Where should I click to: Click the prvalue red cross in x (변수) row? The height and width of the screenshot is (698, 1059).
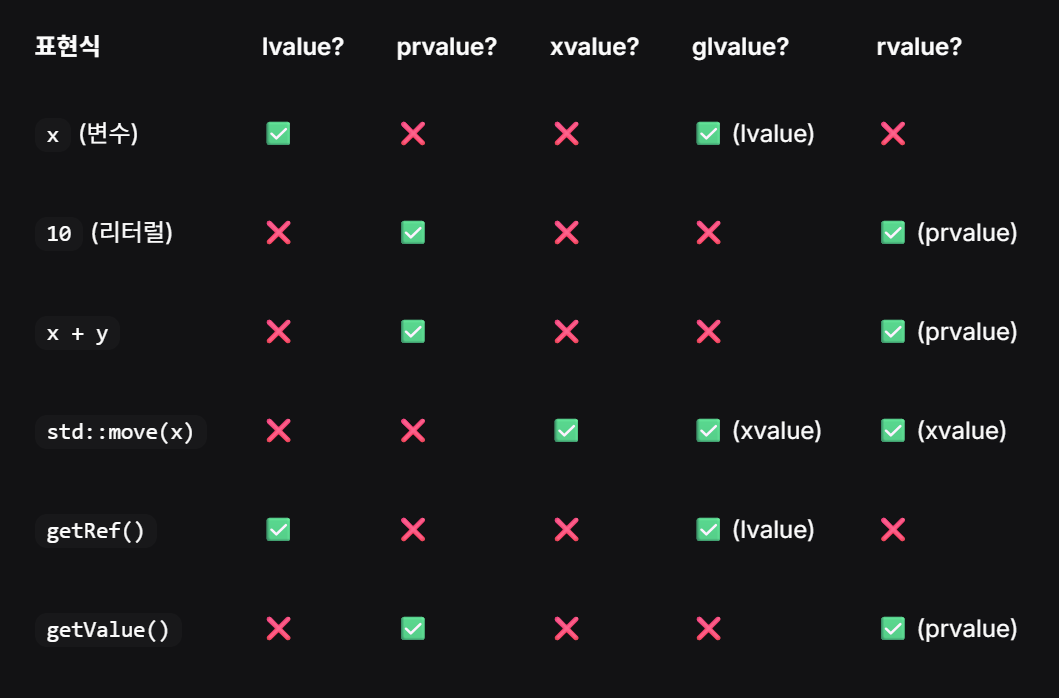[413, 134]
